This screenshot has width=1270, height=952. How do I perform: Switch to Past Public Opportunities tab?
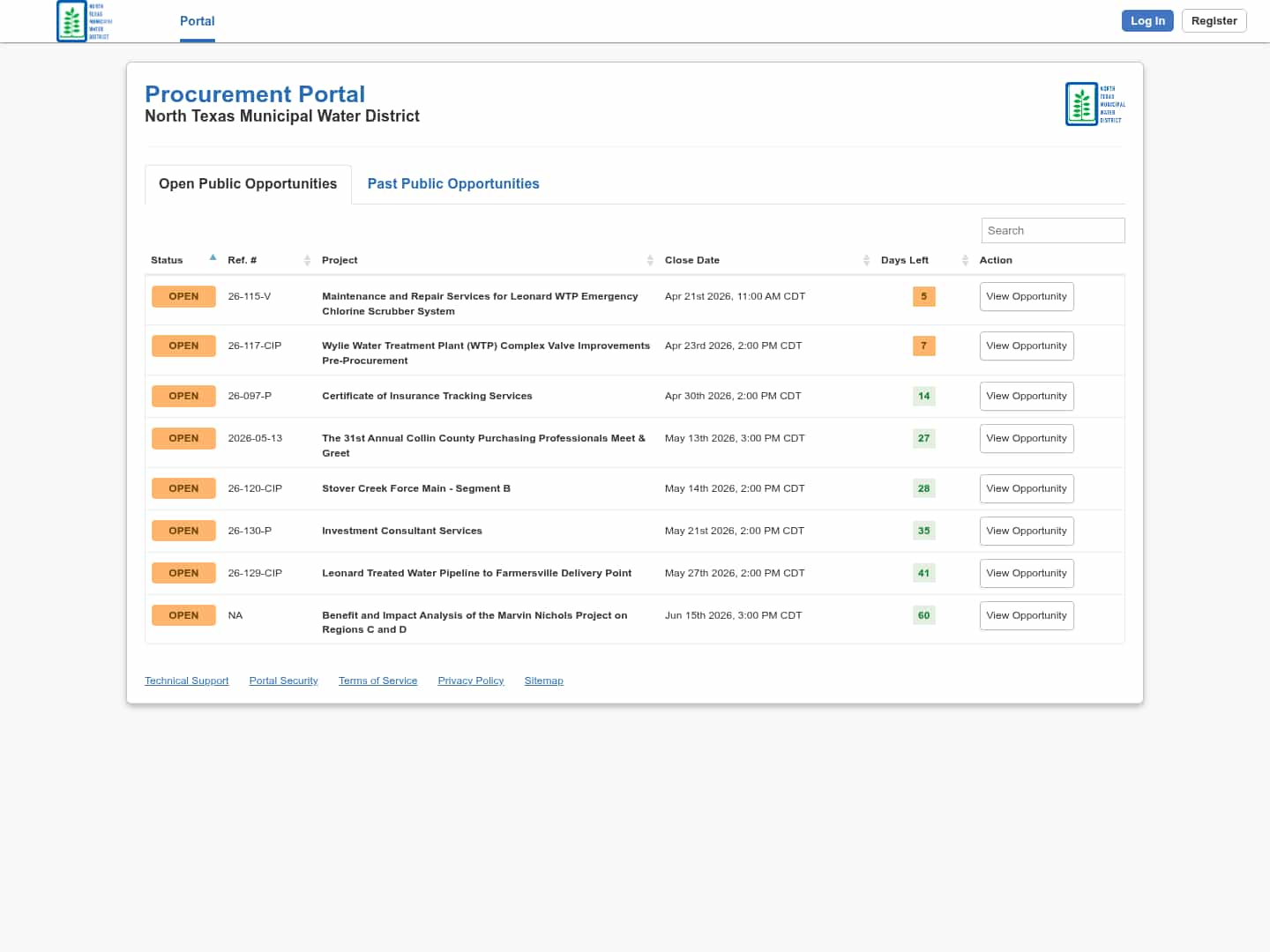(x=452, y=184)
